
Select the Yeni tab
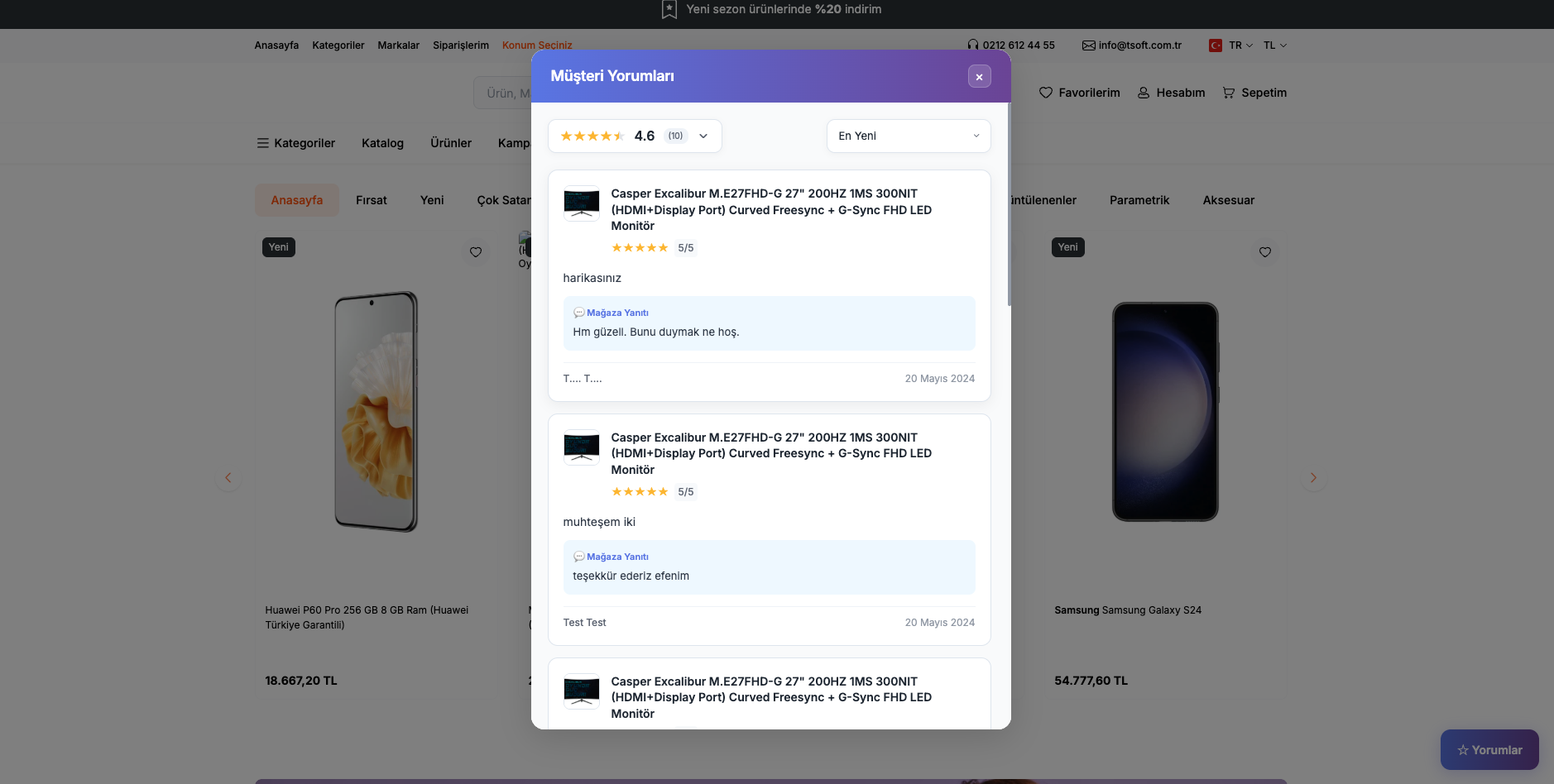pyautogui.click(x=432, y=200)
